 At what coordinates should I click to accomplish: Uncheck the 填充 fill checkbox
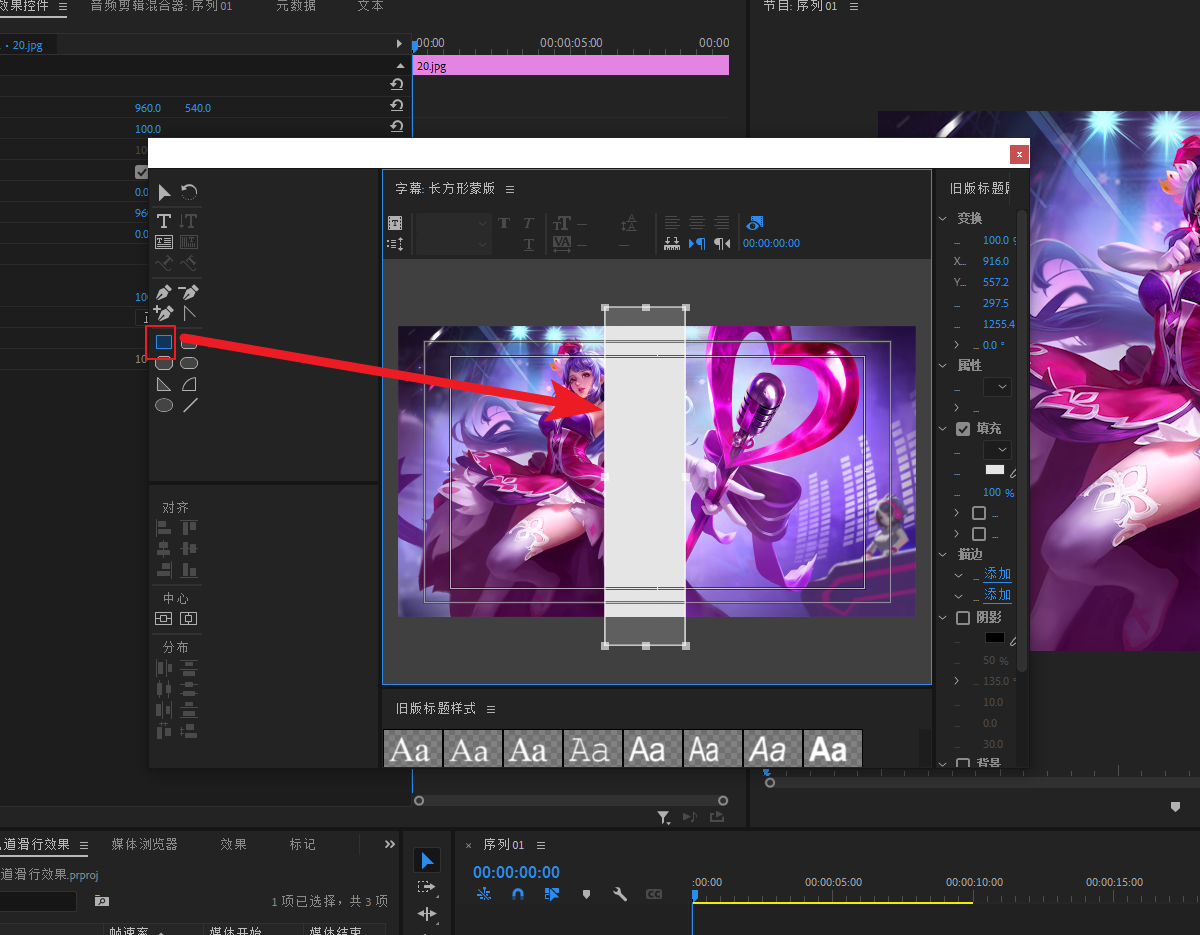click(963, 429)
